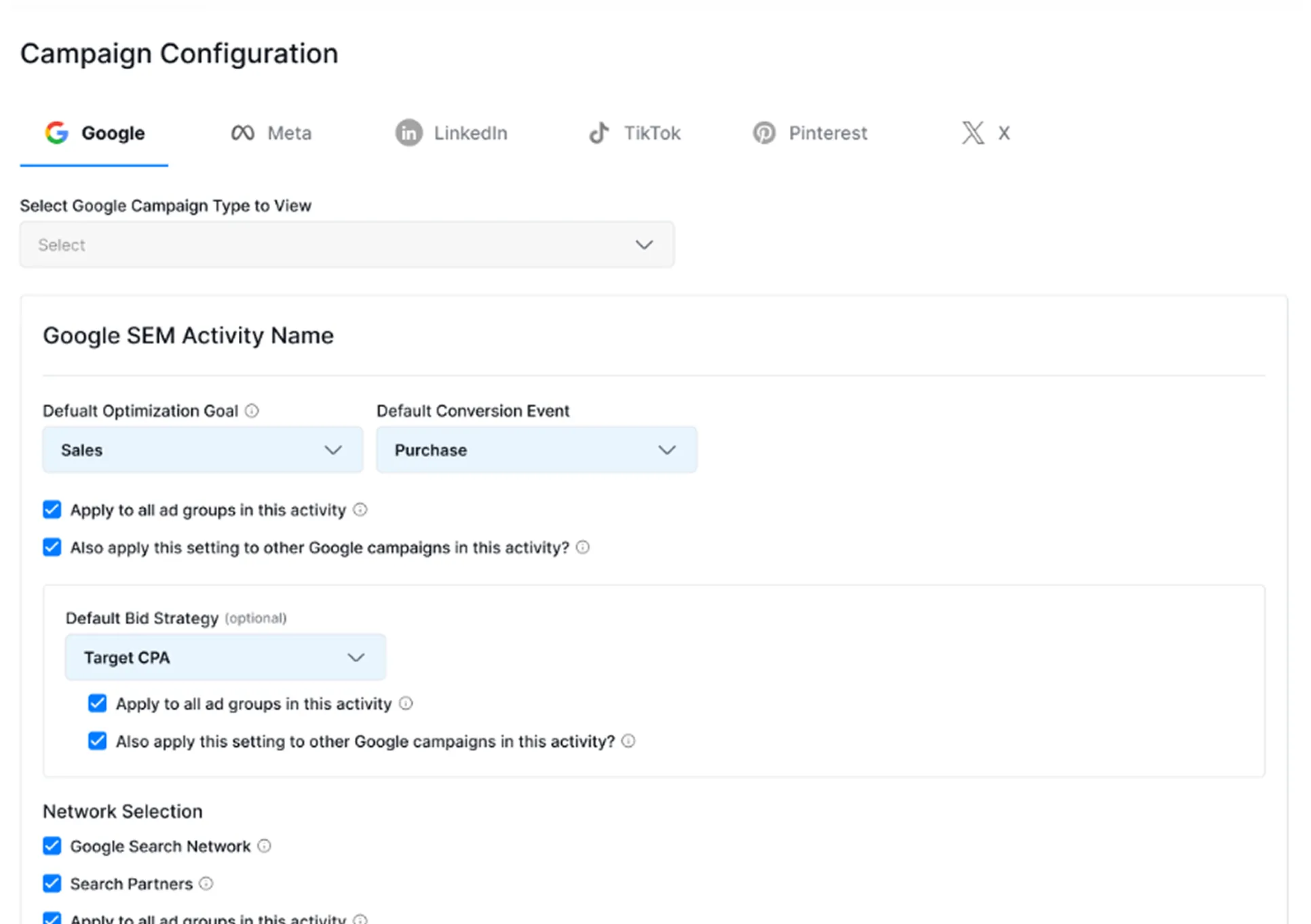Click the Meta infinity logo icon
The width and height of the screenshot is (1311, 924).
click(x=242, y=133)
